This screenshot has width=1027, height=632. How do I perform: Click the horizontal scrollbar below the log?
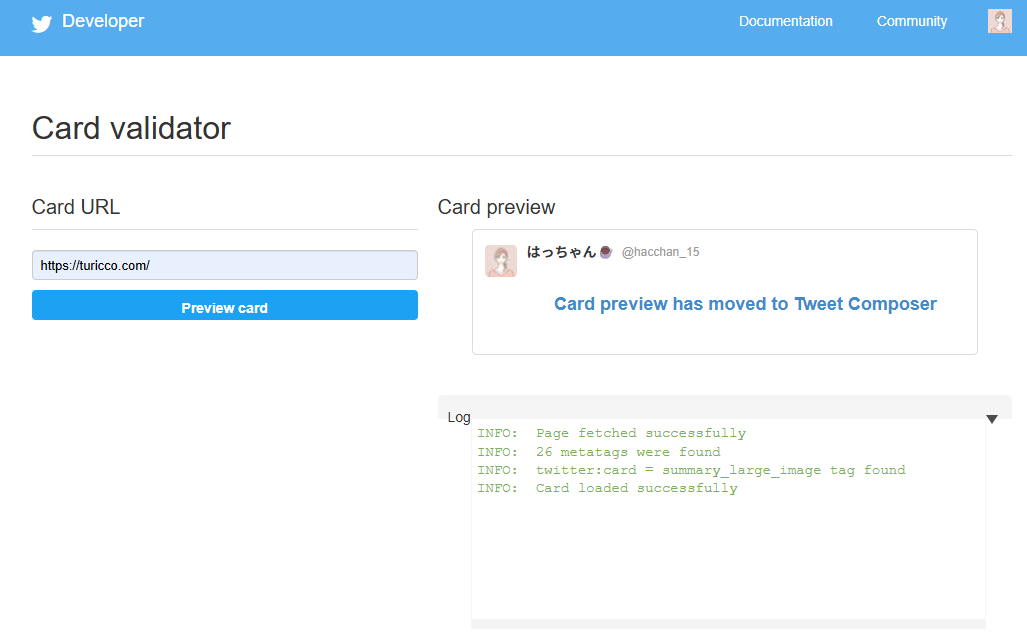point(728,625)
